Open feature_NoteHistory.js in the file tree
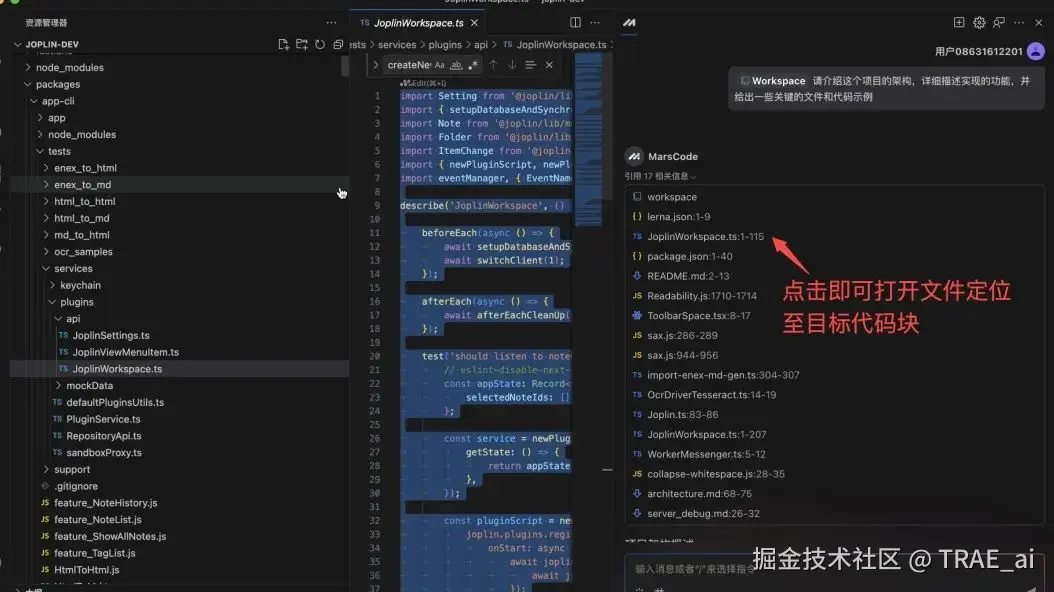The width and height of the screenshot is (1054, 592). tap(106, 503)
